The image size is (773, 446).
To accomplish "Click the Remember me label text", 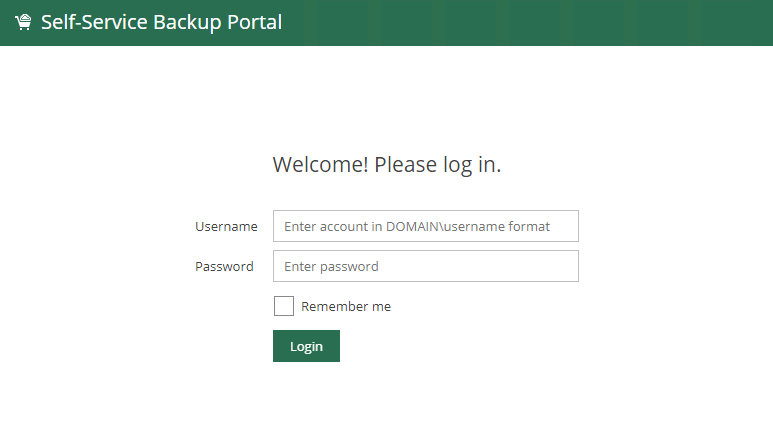I will coord(345,306).
